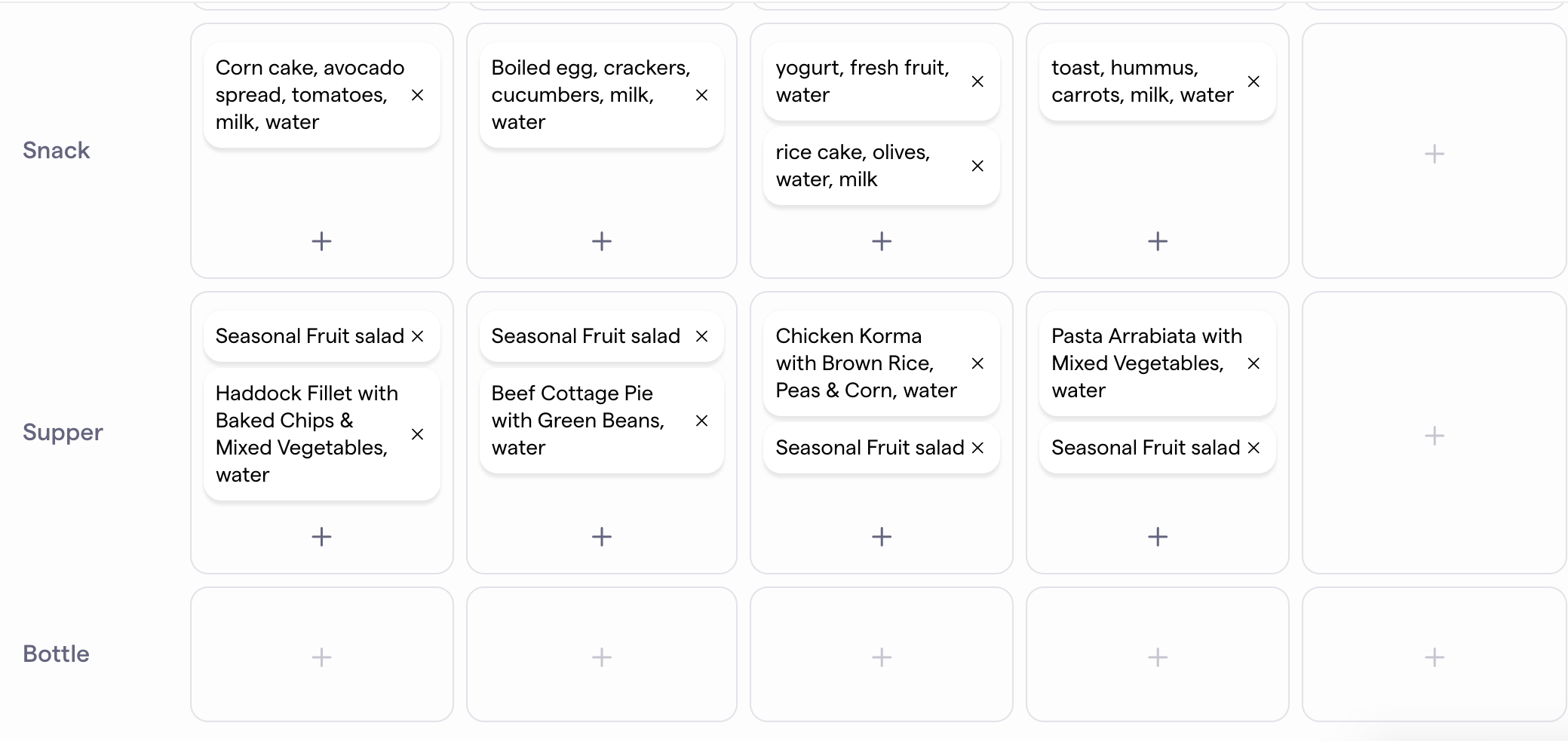Add a supper item below Beef Cottage Pie
This screenshot has width=1568, height=741.
pyautogui.click(x=602, y=537)
